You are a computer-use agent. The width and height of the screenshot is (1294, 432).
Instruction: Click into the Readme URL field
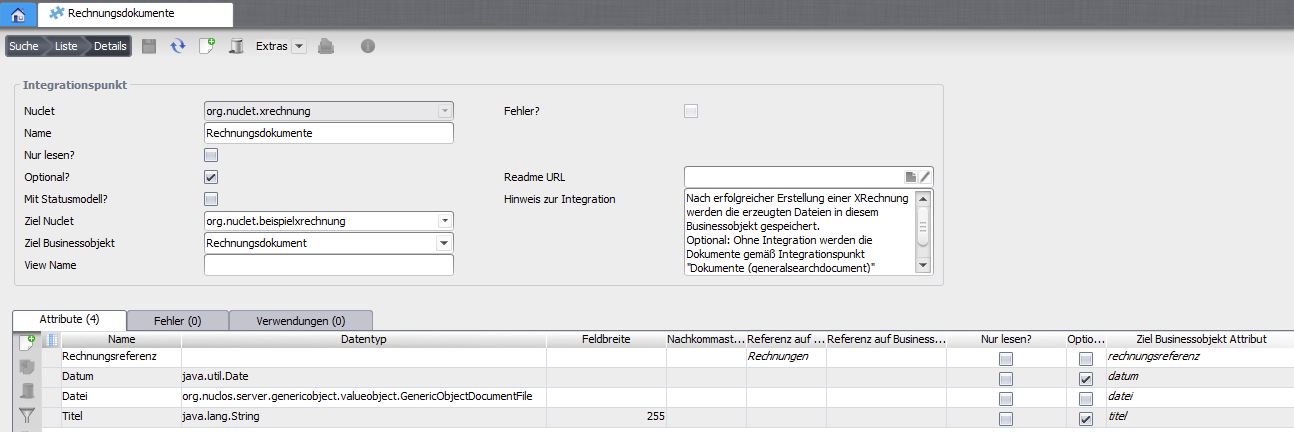coord(793,177)
